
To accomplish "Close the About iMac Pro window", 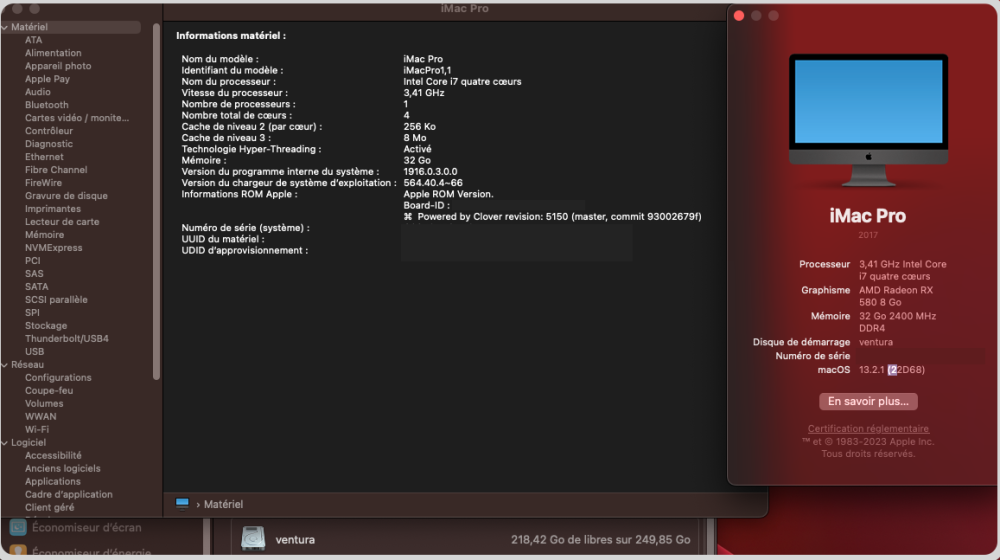I will pyautogui.click(x=739, y=15).
